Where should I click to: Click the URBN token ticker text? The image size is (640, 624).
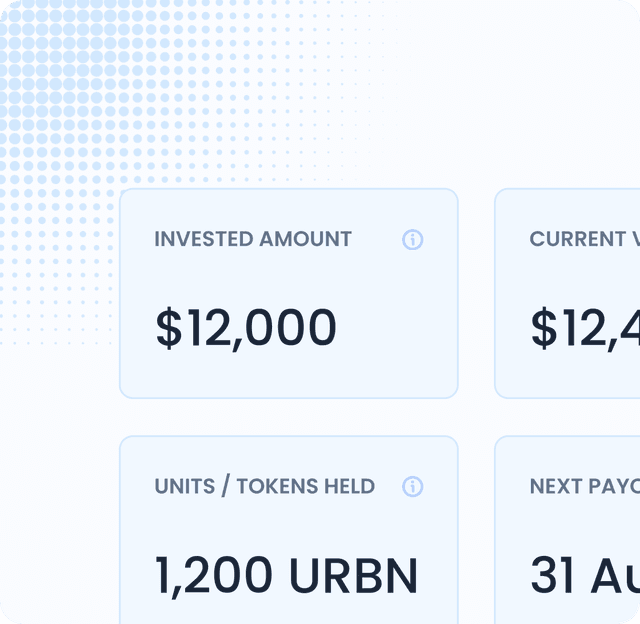point(354,575)
